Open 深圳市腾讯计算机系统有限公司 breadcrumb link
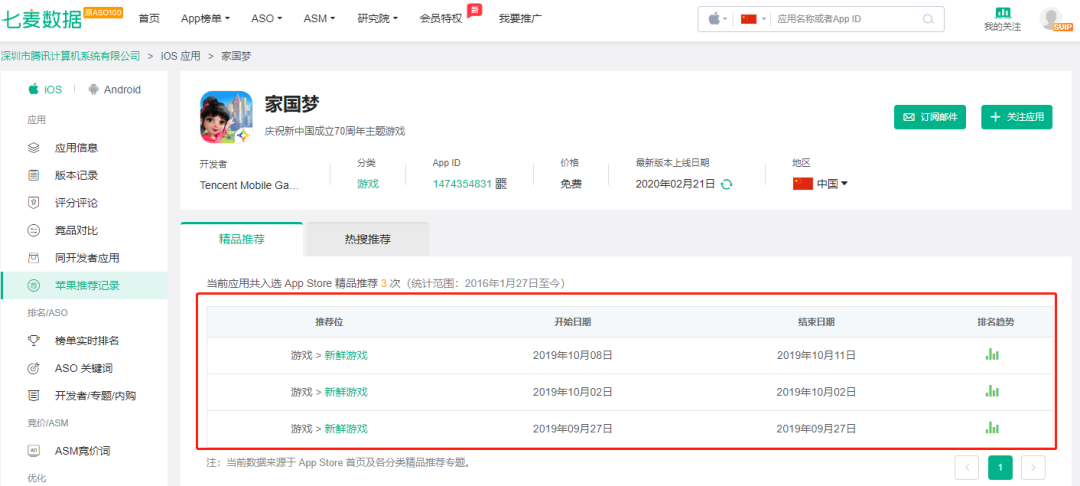The height and width of the screenshot is (486, 1080). pos(70,56)
